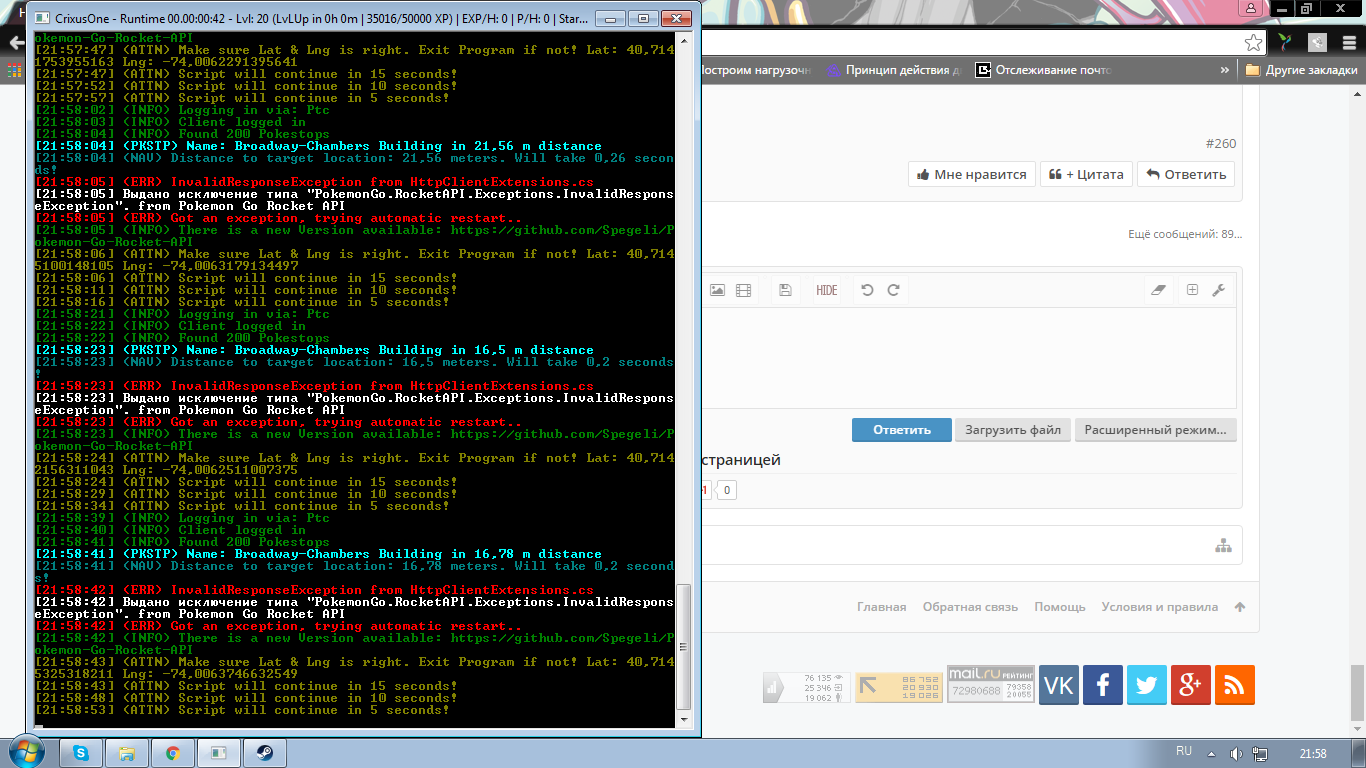Save draft with the editor floppy icon

[785, 290]
